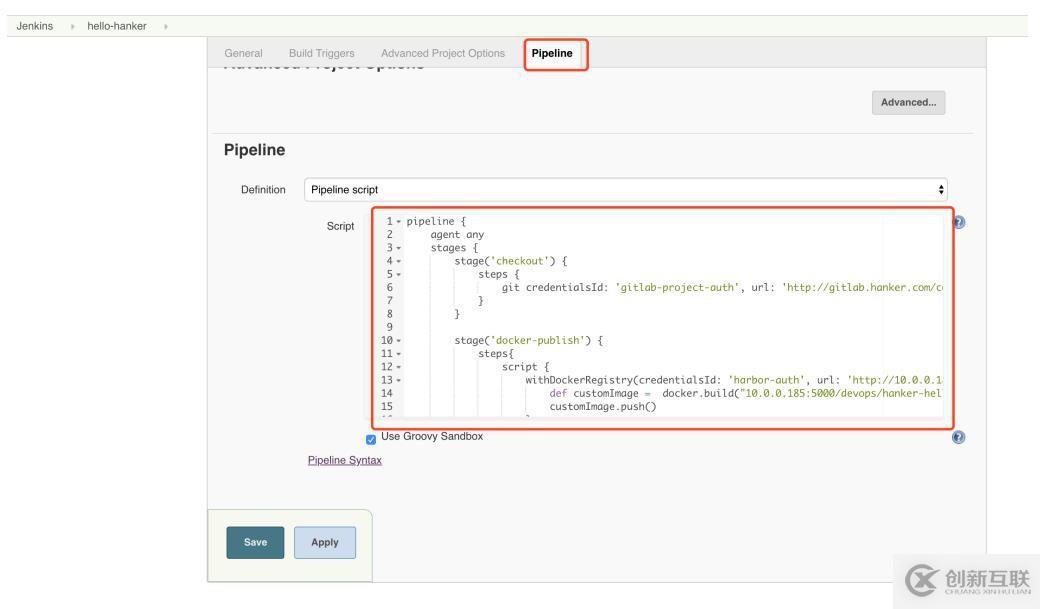This screenshot has width=1040, height=609.
Task: Click the breadcrumb arrow after hello-hanker
Action: (x=165, y=26)
